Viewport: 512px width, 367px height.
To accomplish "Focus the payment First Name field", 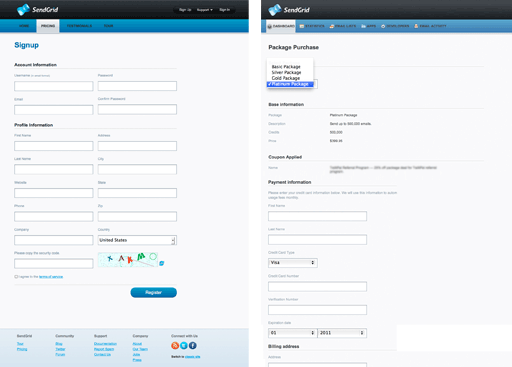I will coord(317,216).
